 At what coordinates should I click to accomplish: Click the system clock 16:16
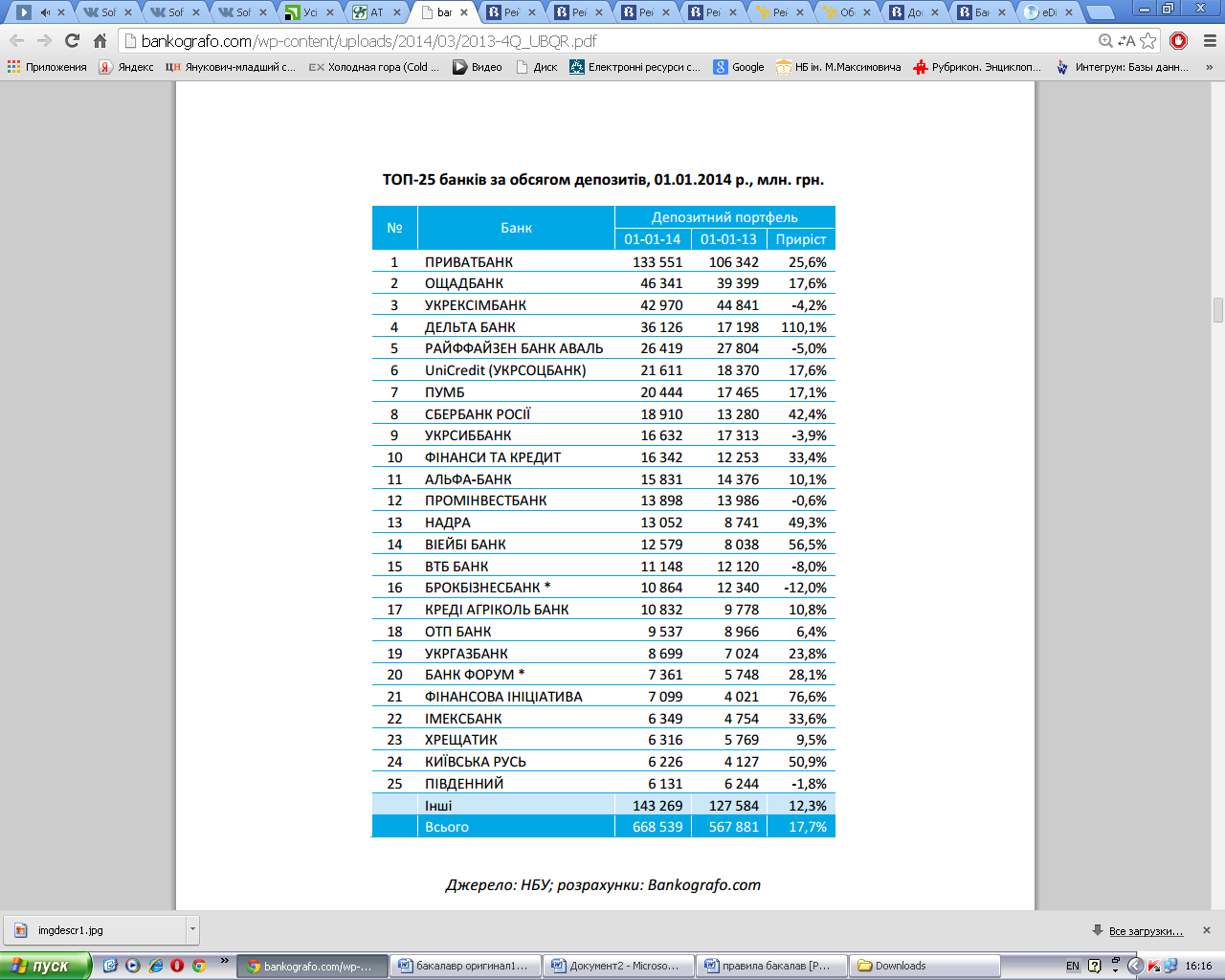coord(1198,966)
